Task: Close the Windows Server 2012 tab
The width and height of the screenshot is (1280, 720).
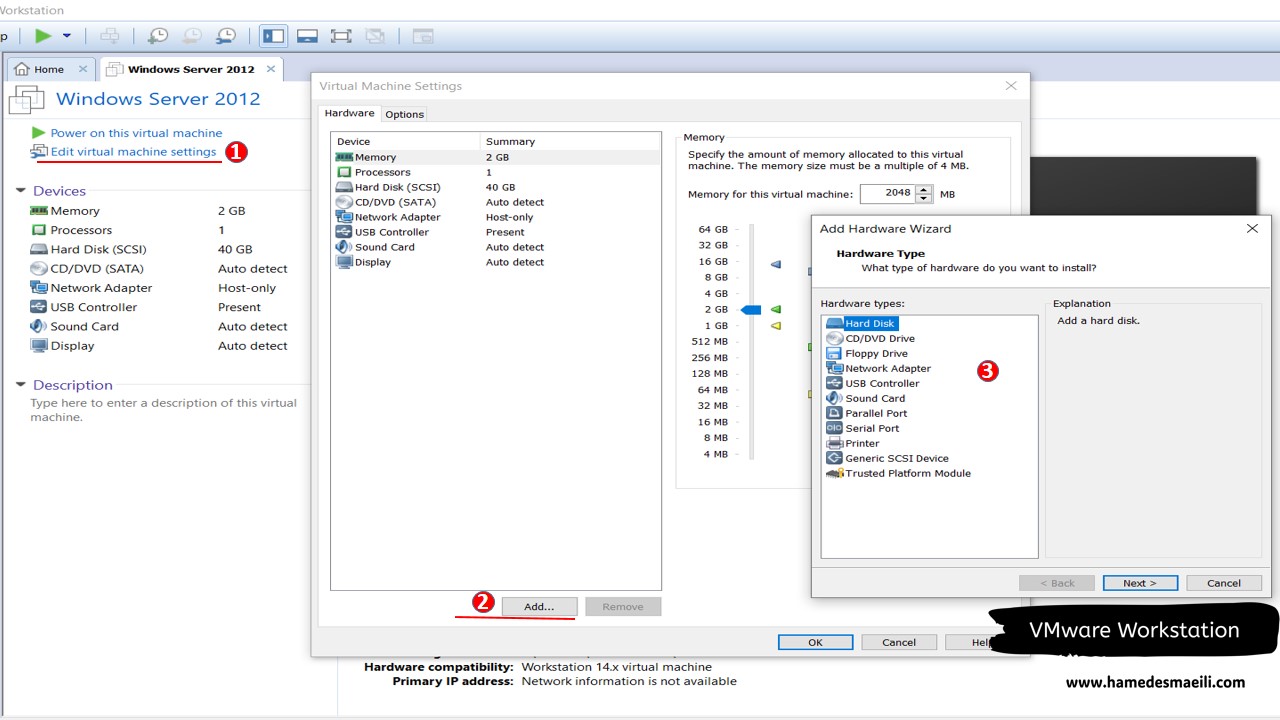Action: pos(271,69)
